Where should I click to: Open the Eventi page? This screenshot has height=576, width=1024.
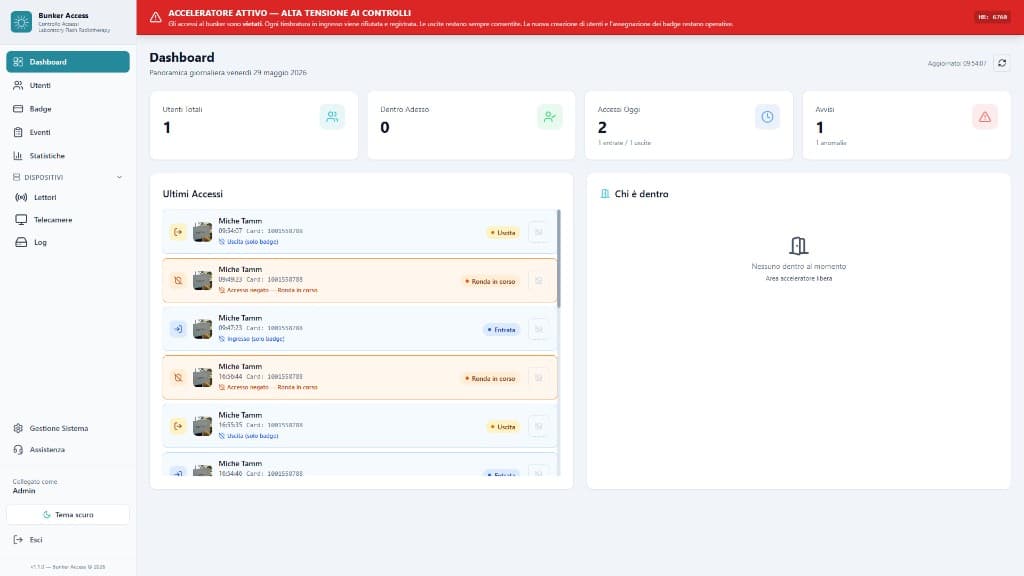[x=68, y=133]
